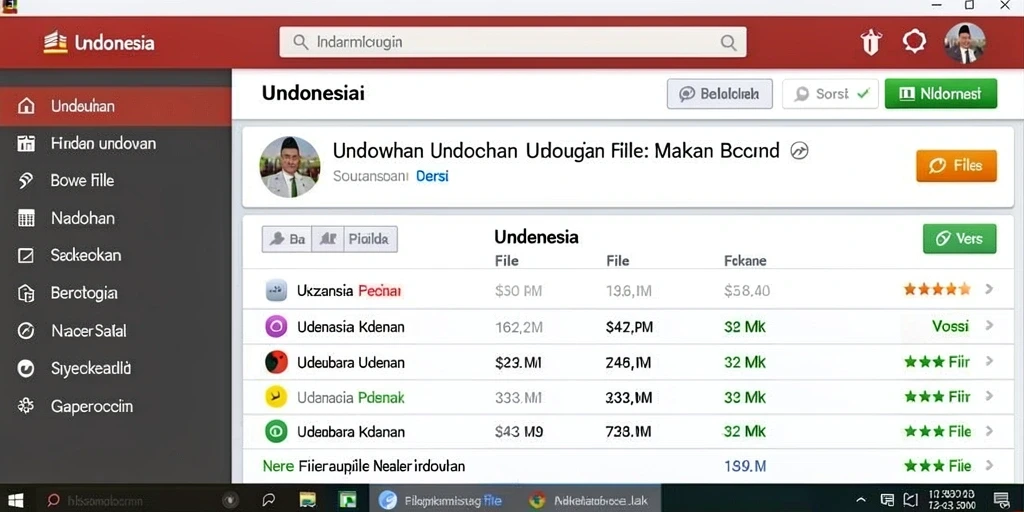Viewport: 1024px width, 512px height.
Task: Focus the Indarmlcugin search field
Action: 513,42
